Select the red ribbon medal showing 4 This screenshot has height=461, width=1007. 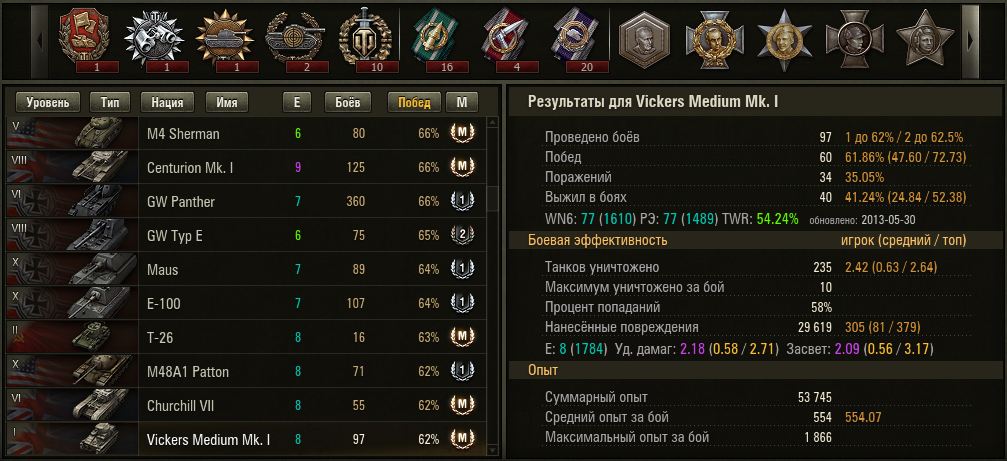click(x=503, y=38)
